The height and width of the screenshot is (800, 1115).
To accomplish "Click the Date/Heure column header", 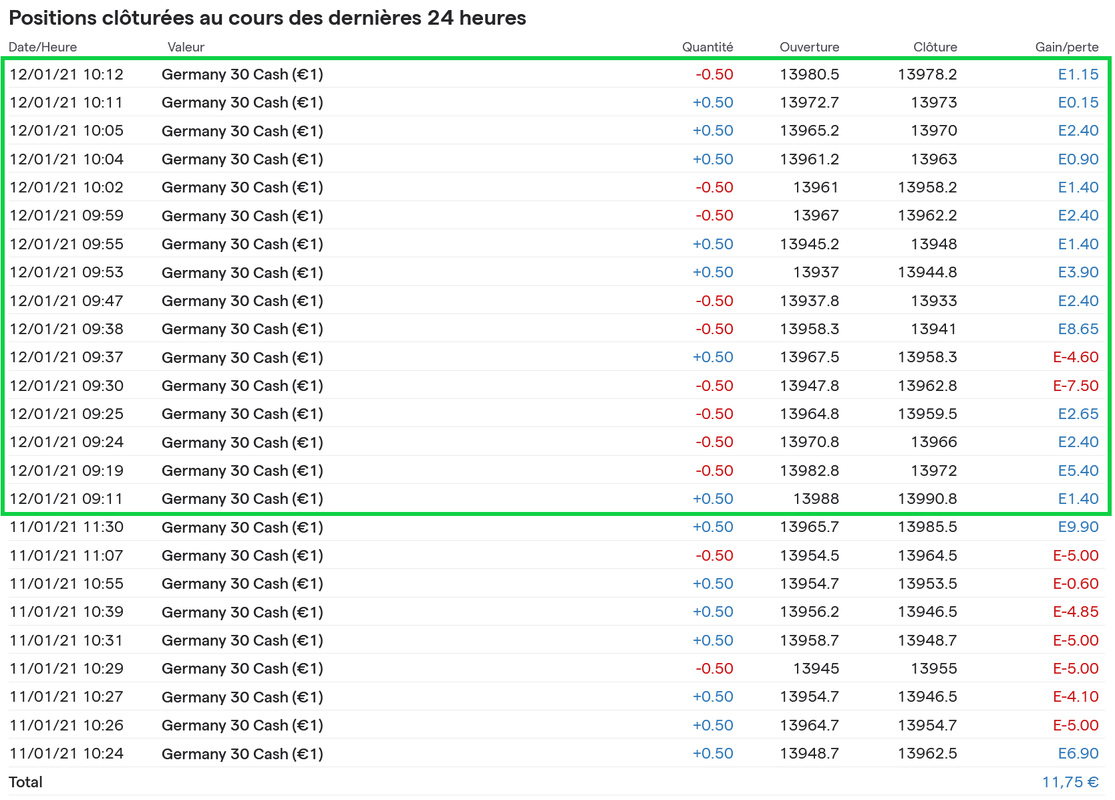I will point(43,47).
